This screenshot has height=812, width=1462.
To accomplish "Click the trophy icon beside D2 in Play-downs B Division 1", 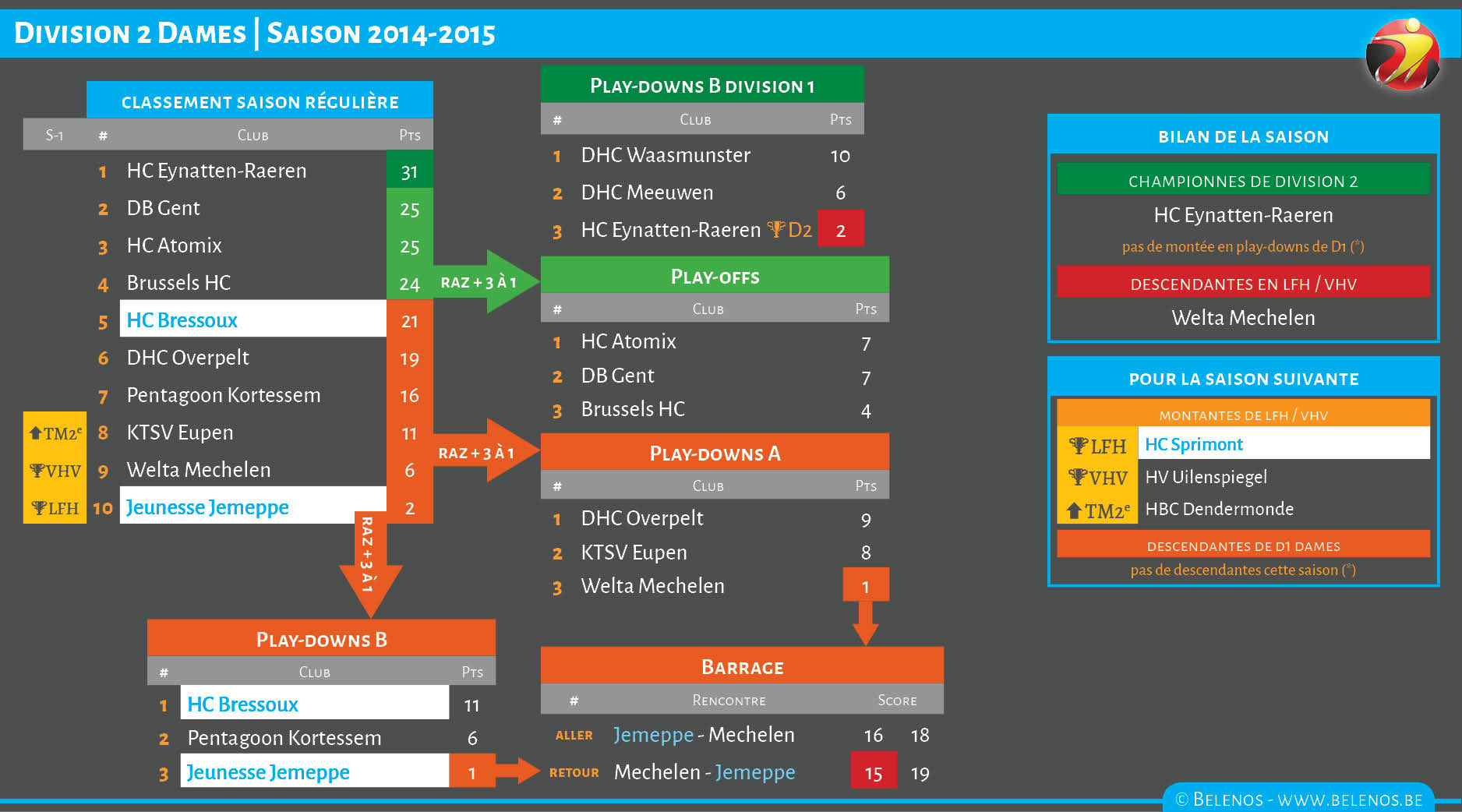I will pos(775,229).
